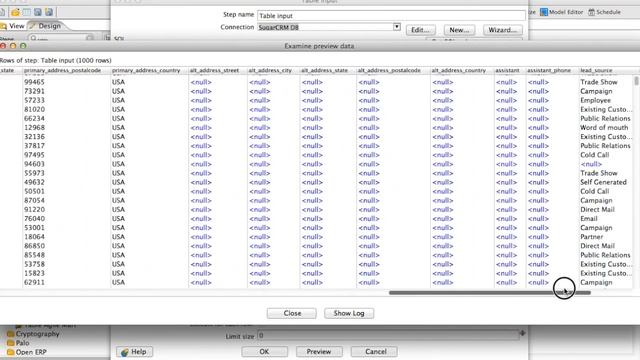
Task: Click the save-as toolbar icon
Action: tap(49, 12)
